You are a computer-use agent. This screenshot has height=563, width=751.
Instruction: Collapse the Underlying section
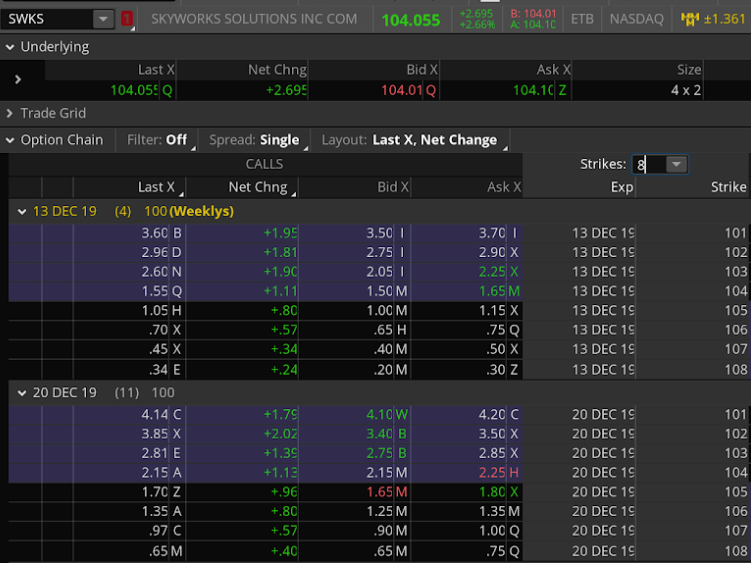(10, 47)
